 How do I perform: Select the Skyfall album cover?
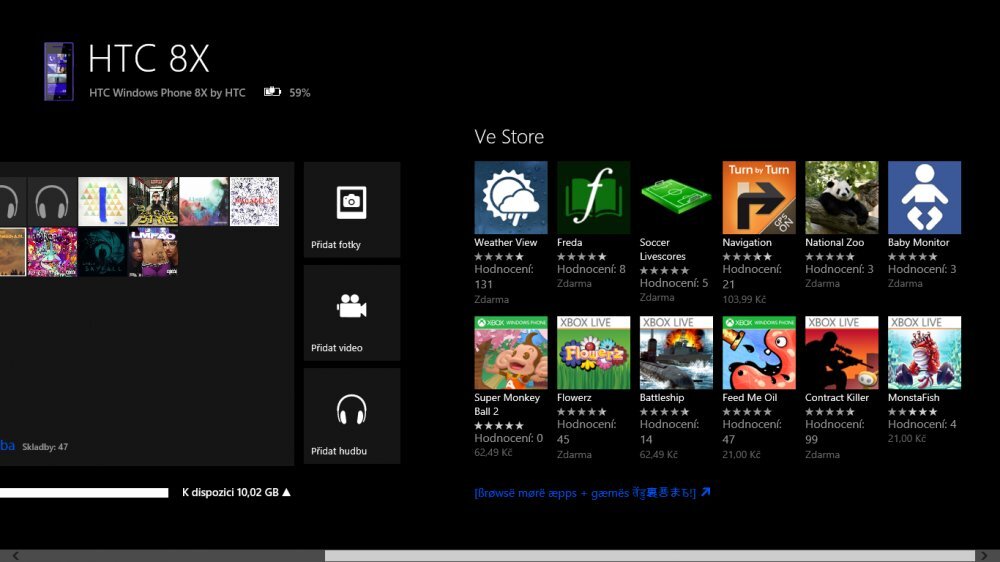click(x=102, y=252)
